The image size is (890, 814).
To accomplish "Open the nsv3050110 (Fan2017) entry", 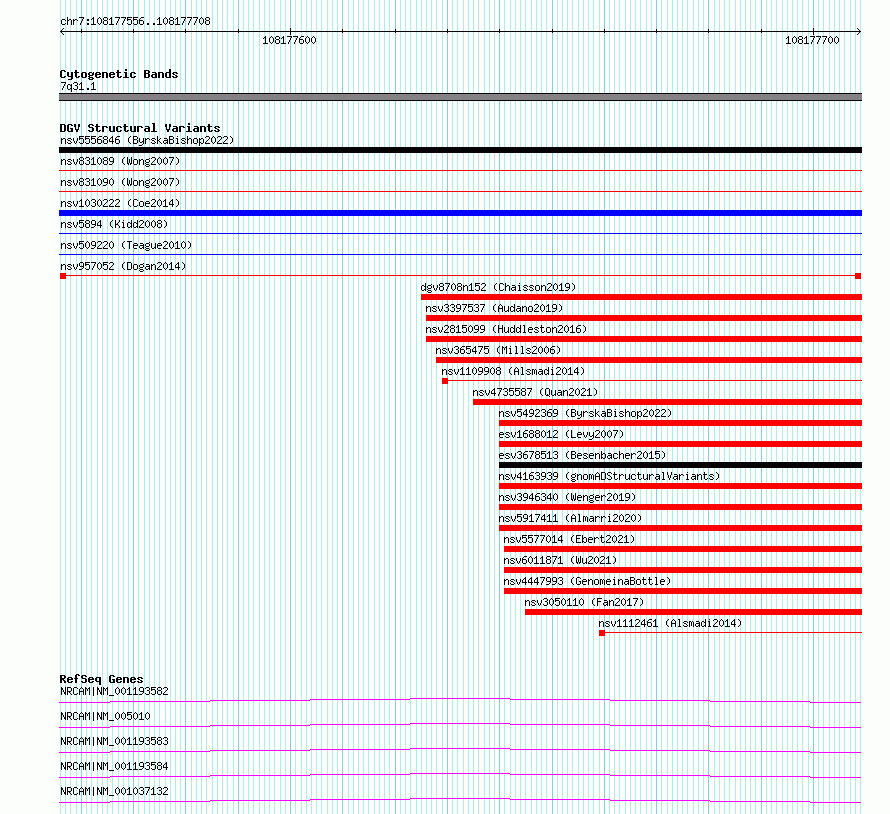I will (x=584, y=602).
